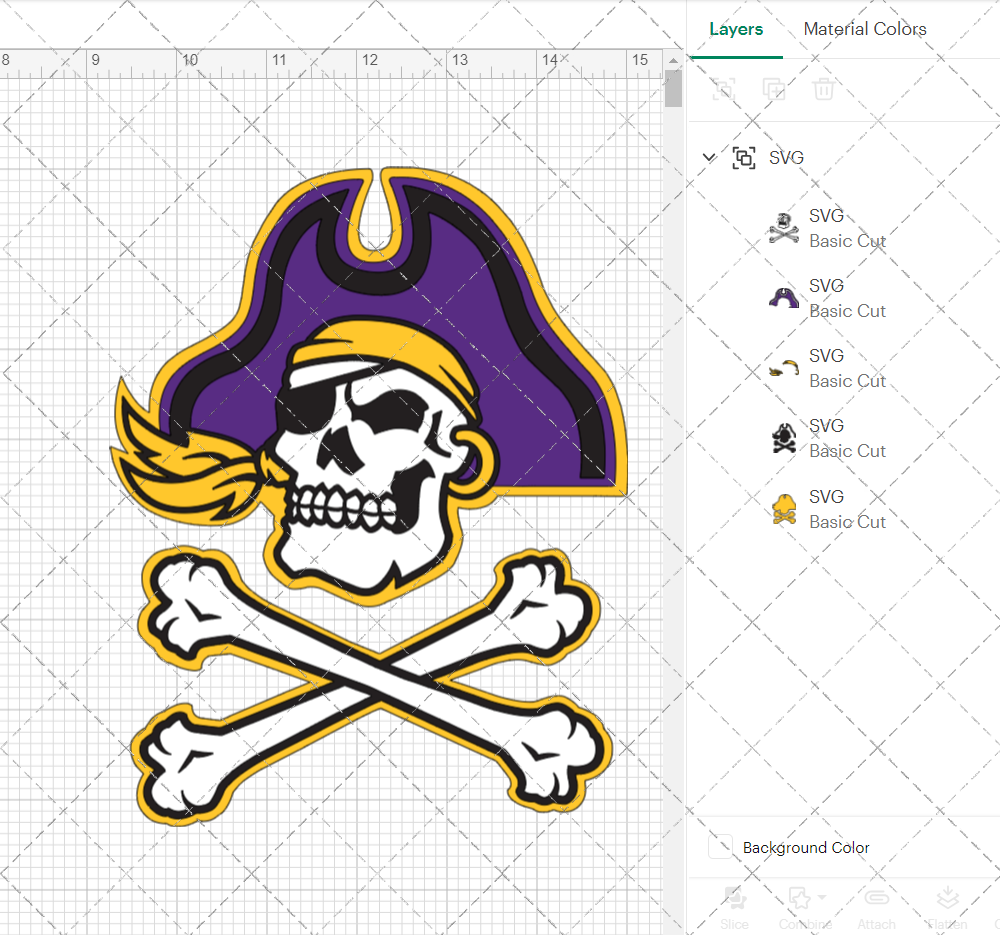Screen dimensions: 1000x935
Task: Click the vertical scrollbar thumb
Action: point(673,88)
